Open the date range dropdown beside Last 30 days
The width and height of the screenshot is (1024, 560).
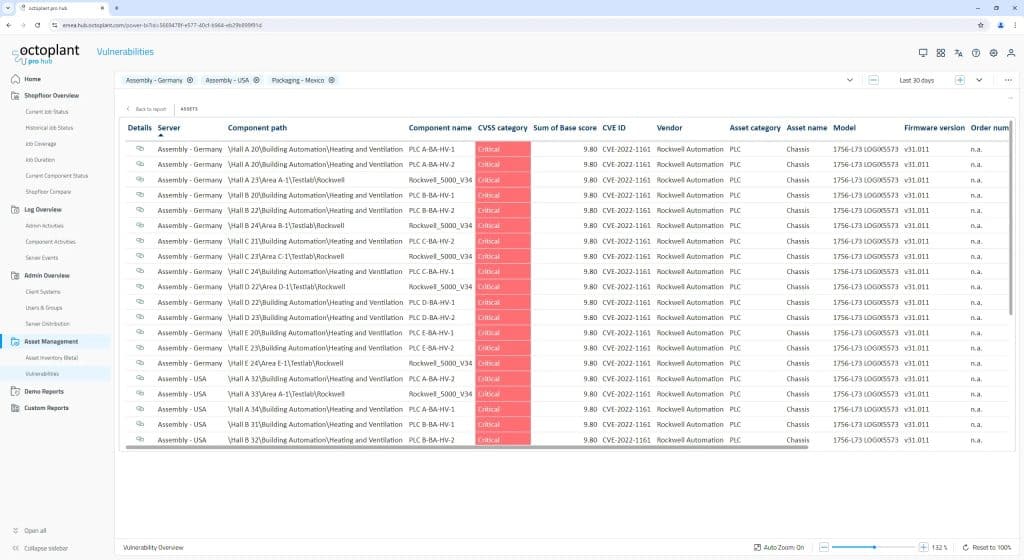point(979,80)
